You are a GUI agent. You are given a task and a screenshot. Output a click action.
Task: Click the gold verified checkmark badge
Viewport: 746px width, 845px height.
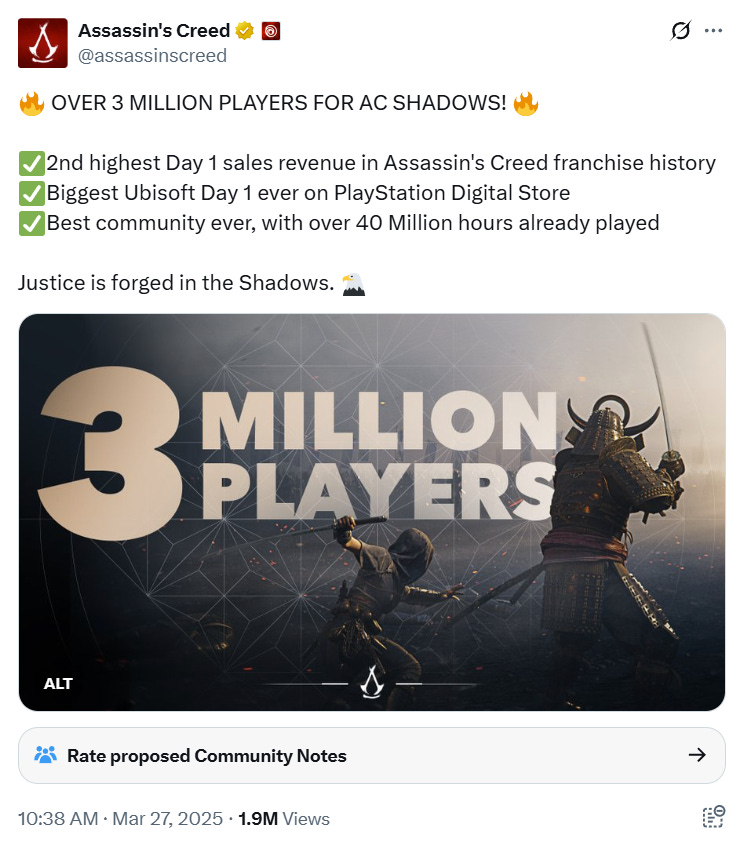[x=245, y=31]
